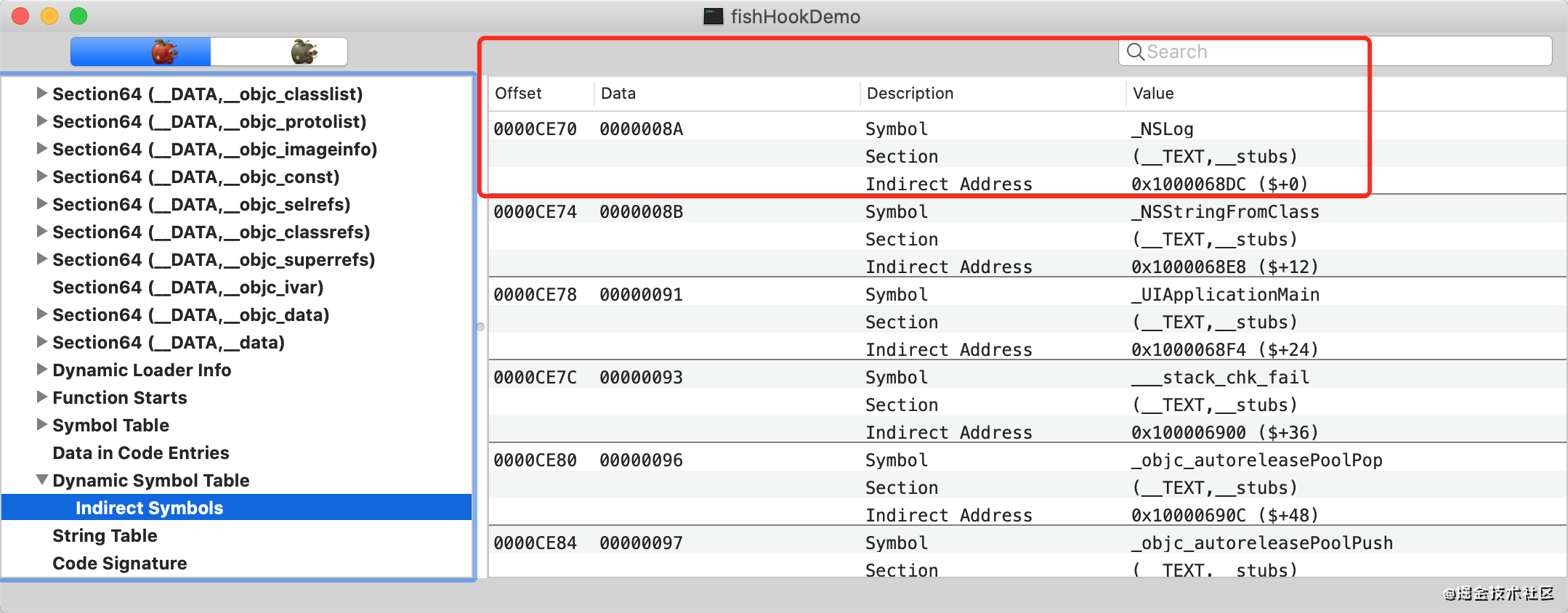The width and height of the screenshot is (1568, 613).
Task: Select the red apple view segment
Action: tap(141, 52)
